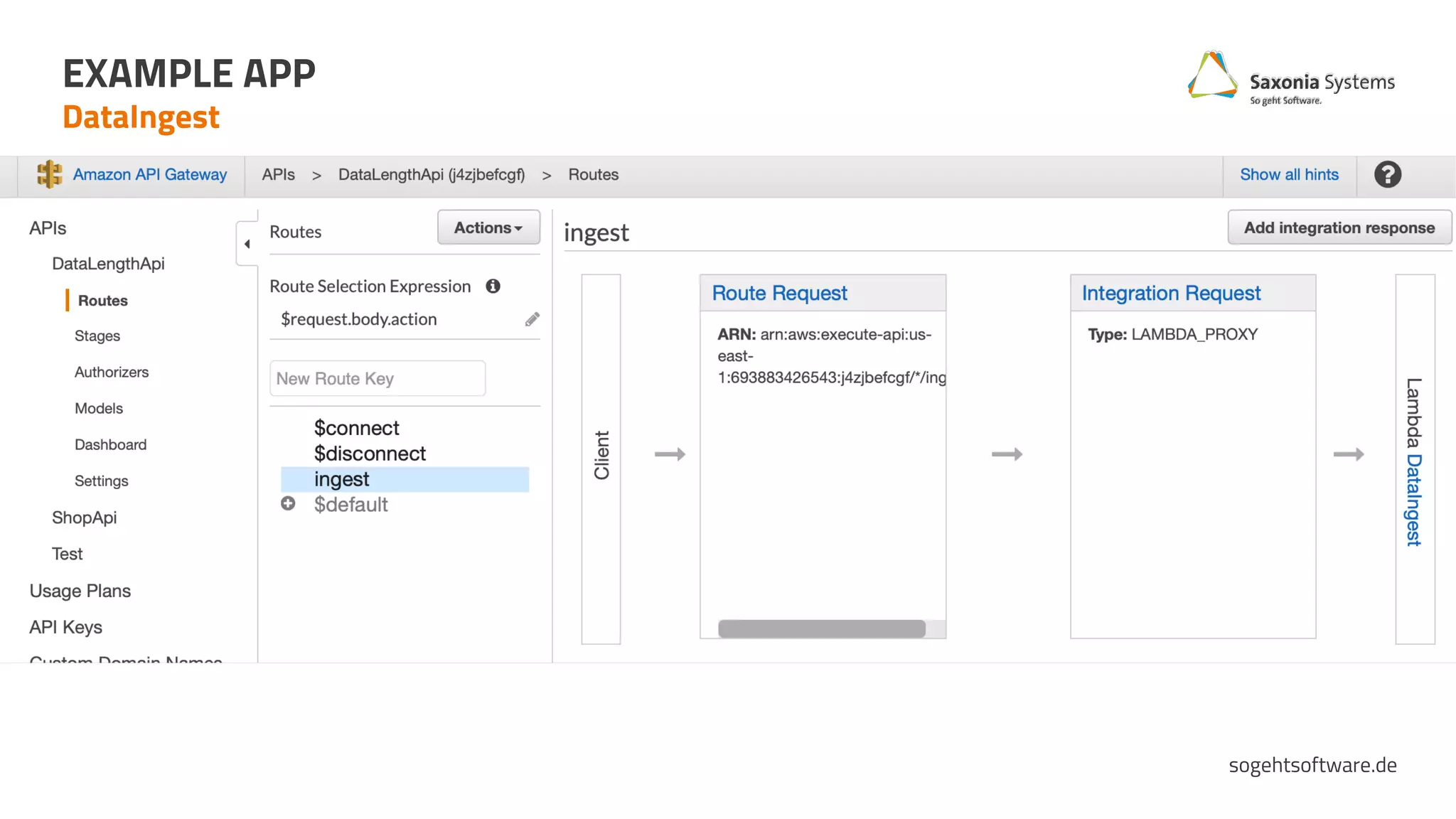Click the LAMBDA_PROXY type value
This screenshot has width=1456, height=819.
(x=1194, y=334)
